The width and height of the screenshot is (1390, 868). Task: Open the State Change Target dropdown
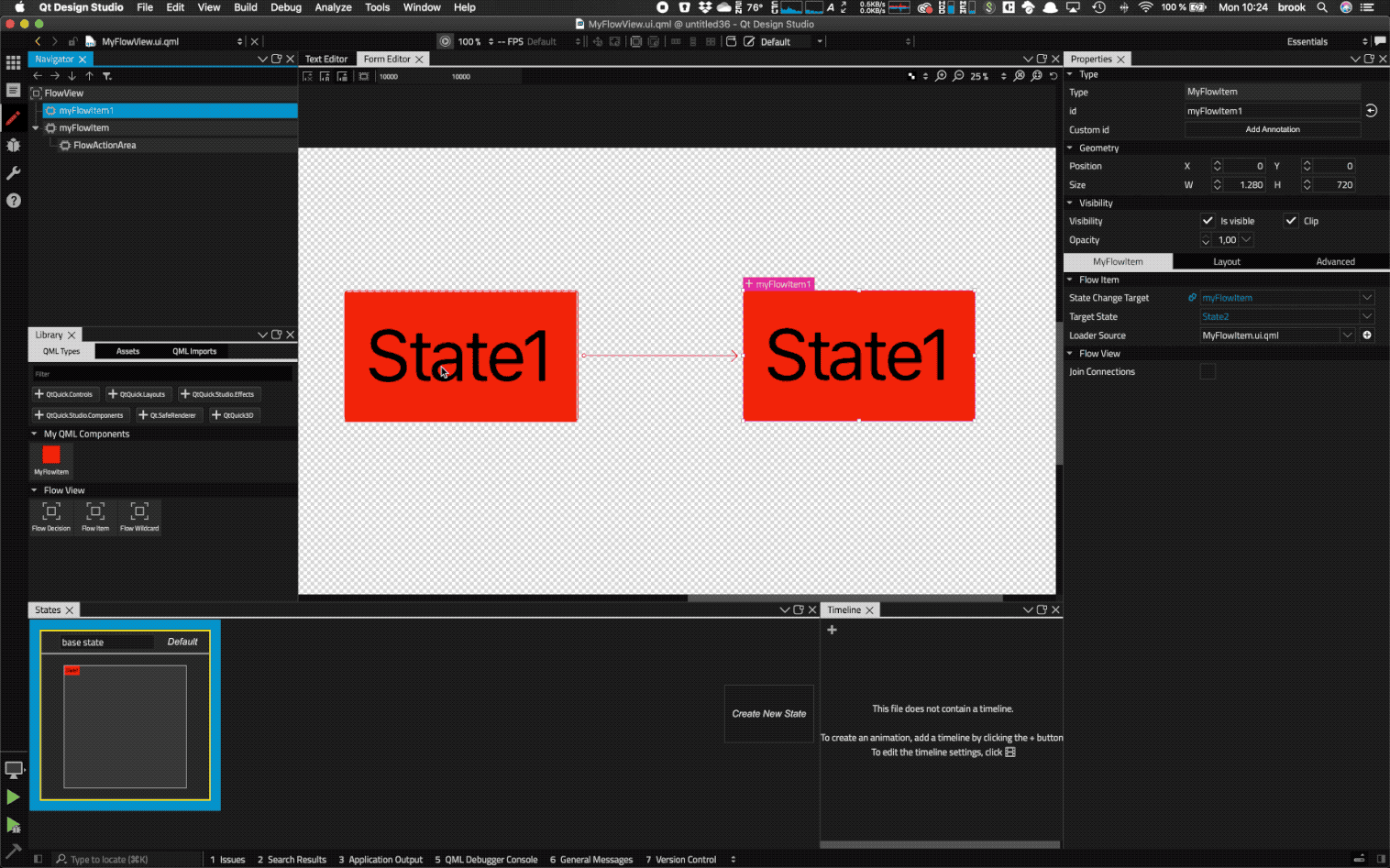tap(1366, 298)
